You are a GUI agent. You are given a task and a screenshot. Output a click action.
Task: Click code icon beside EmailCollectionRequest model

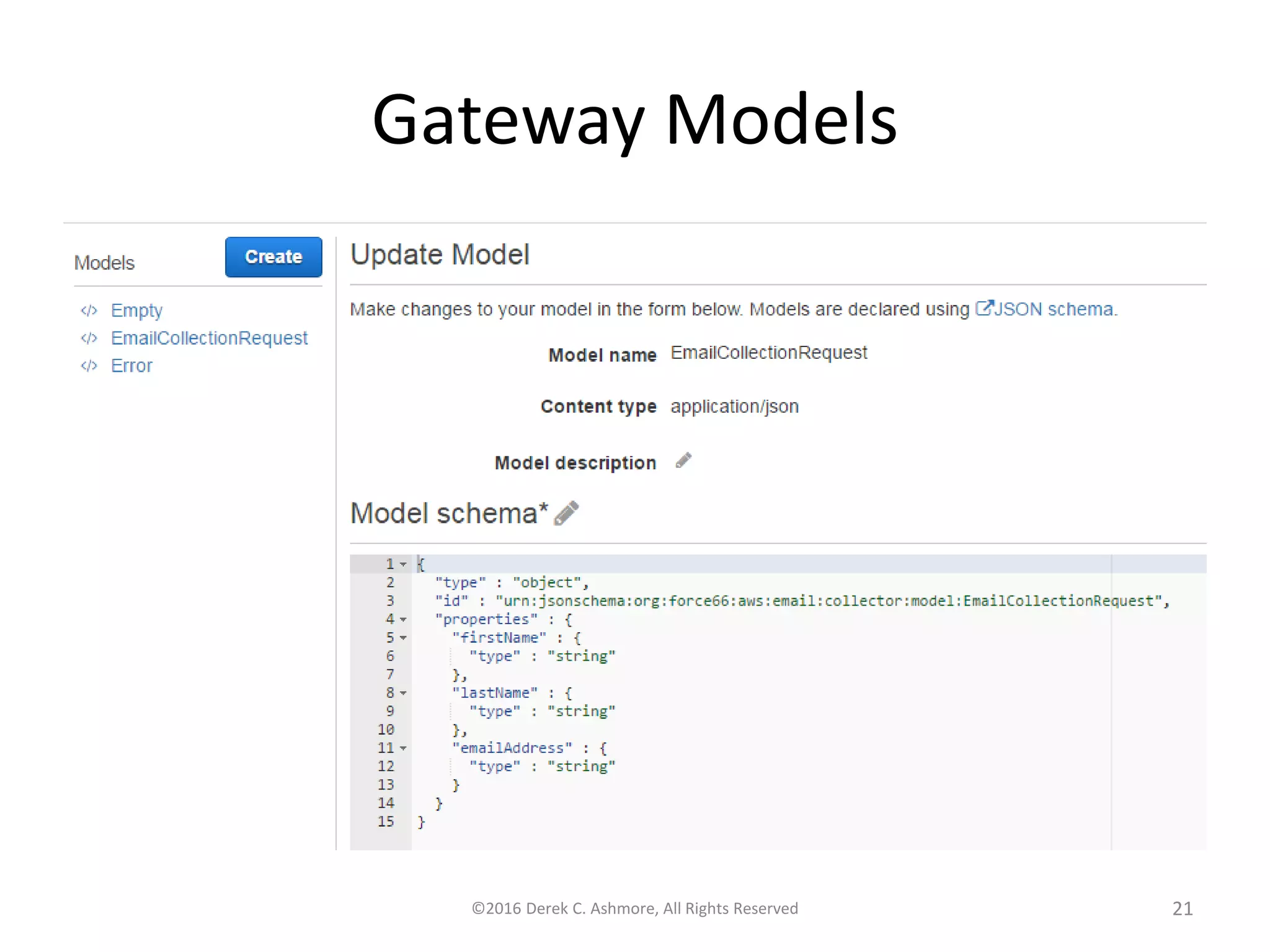[89, 338]
